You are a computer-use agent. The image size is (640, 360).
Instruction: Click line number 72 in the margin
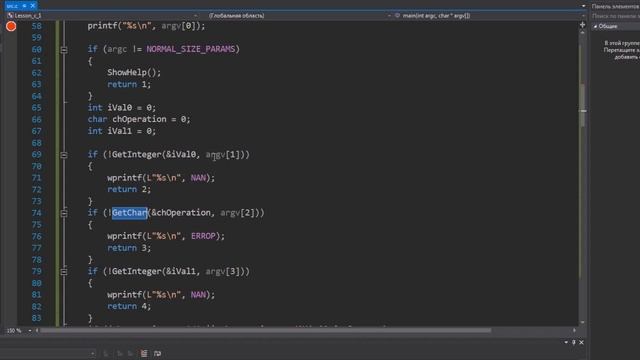pyautogui.click(x=36, y=190)
